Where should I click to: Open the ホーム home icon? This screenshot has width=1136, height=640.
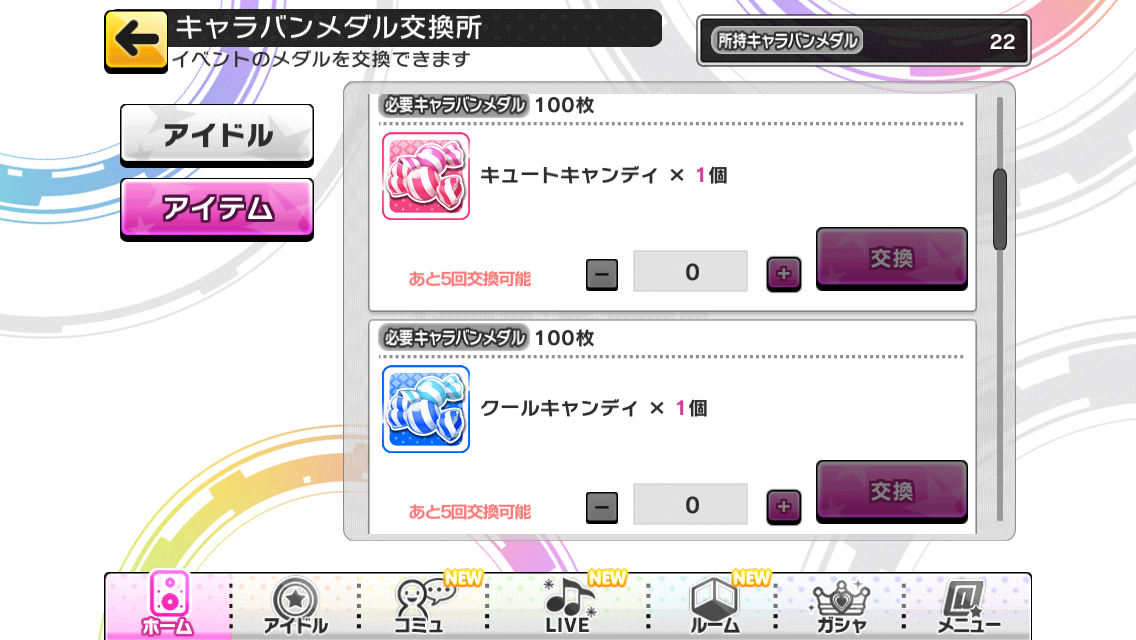(169, 604)
